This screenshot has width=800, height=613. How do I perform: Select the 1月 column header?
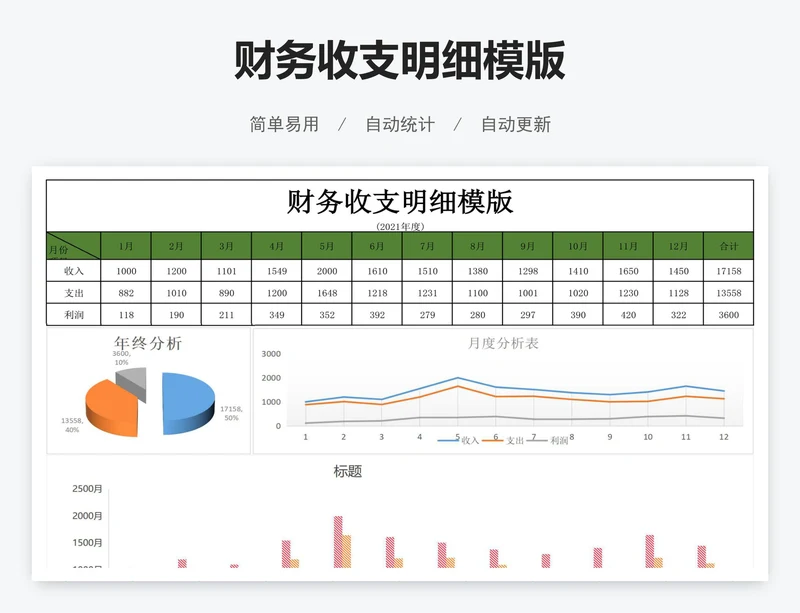[126, 246]
